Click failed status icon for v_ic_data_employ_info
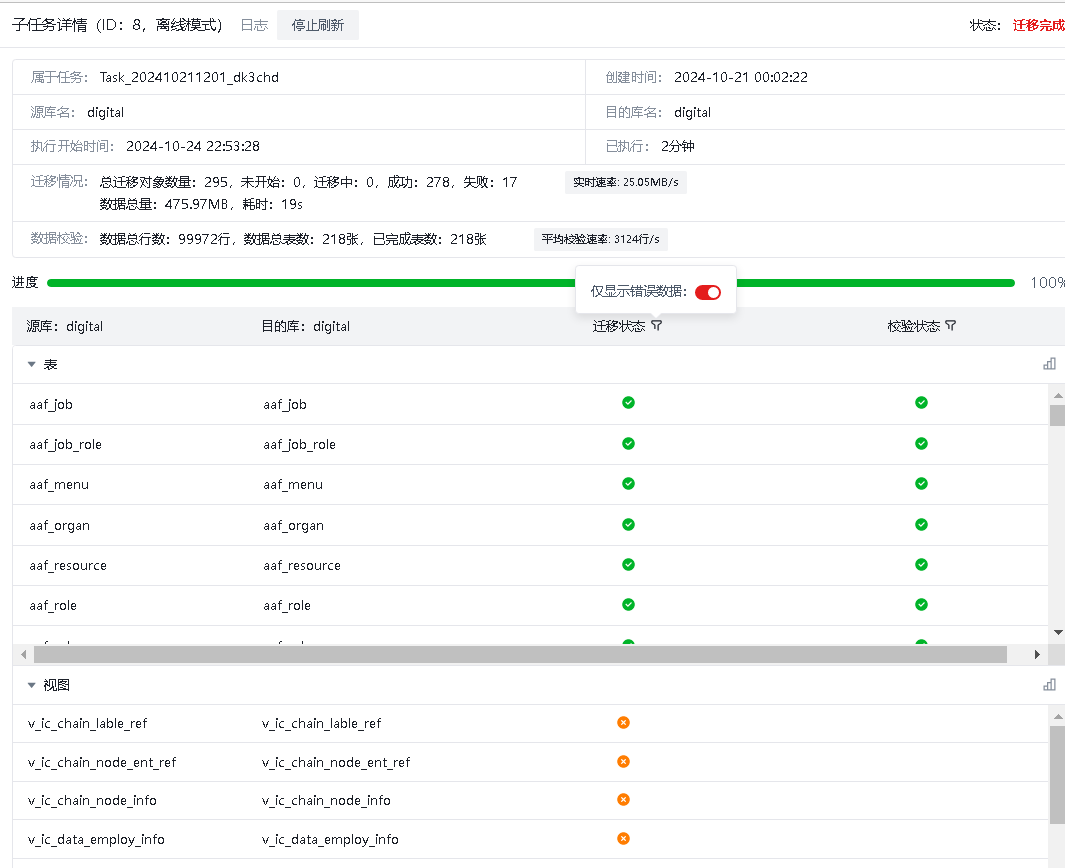The image size is (1065, 868). 623,838
